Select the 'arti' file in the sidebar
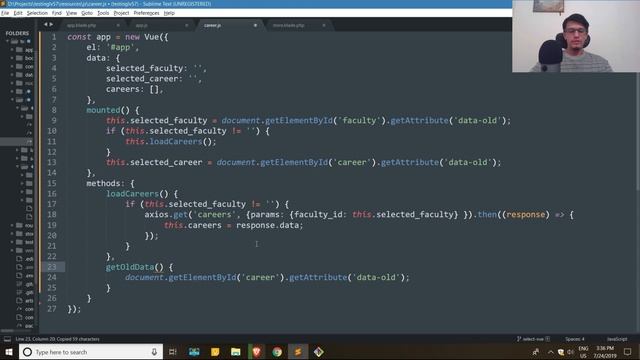 tap(24, 300)
